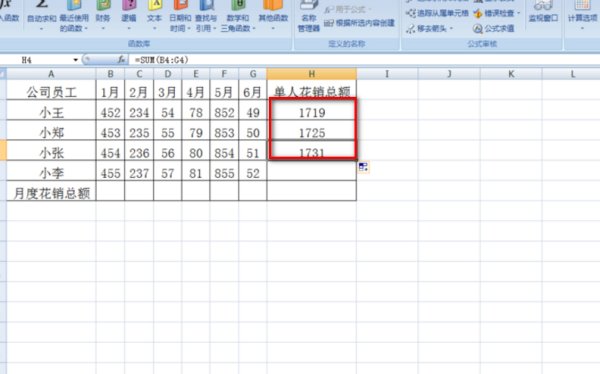This screenshot has height=374, width=600.
Task: Select the employee cell 小王
Action: pyautogui.click(x=51, y=110)
